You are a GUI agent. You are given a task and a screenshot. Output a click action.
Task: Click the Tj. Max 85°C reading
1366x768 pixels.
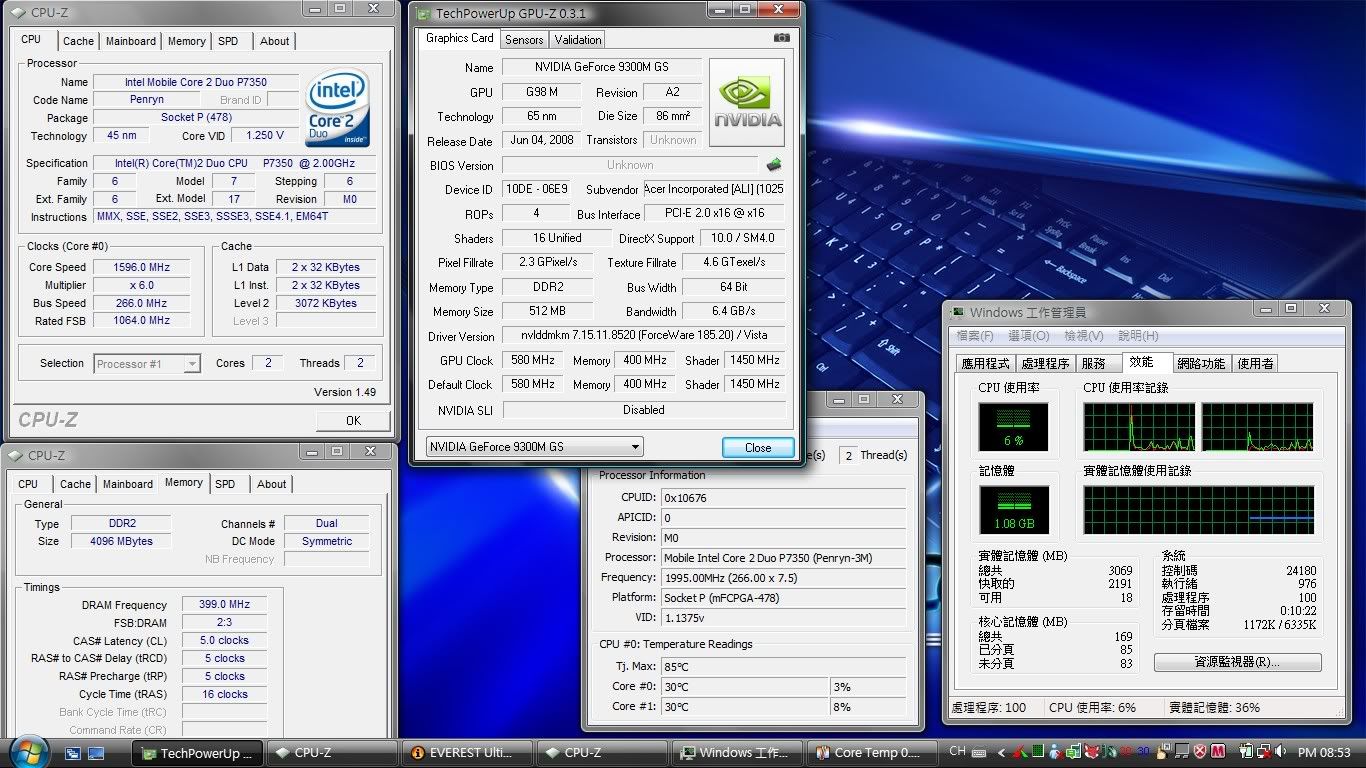point(784,666)
